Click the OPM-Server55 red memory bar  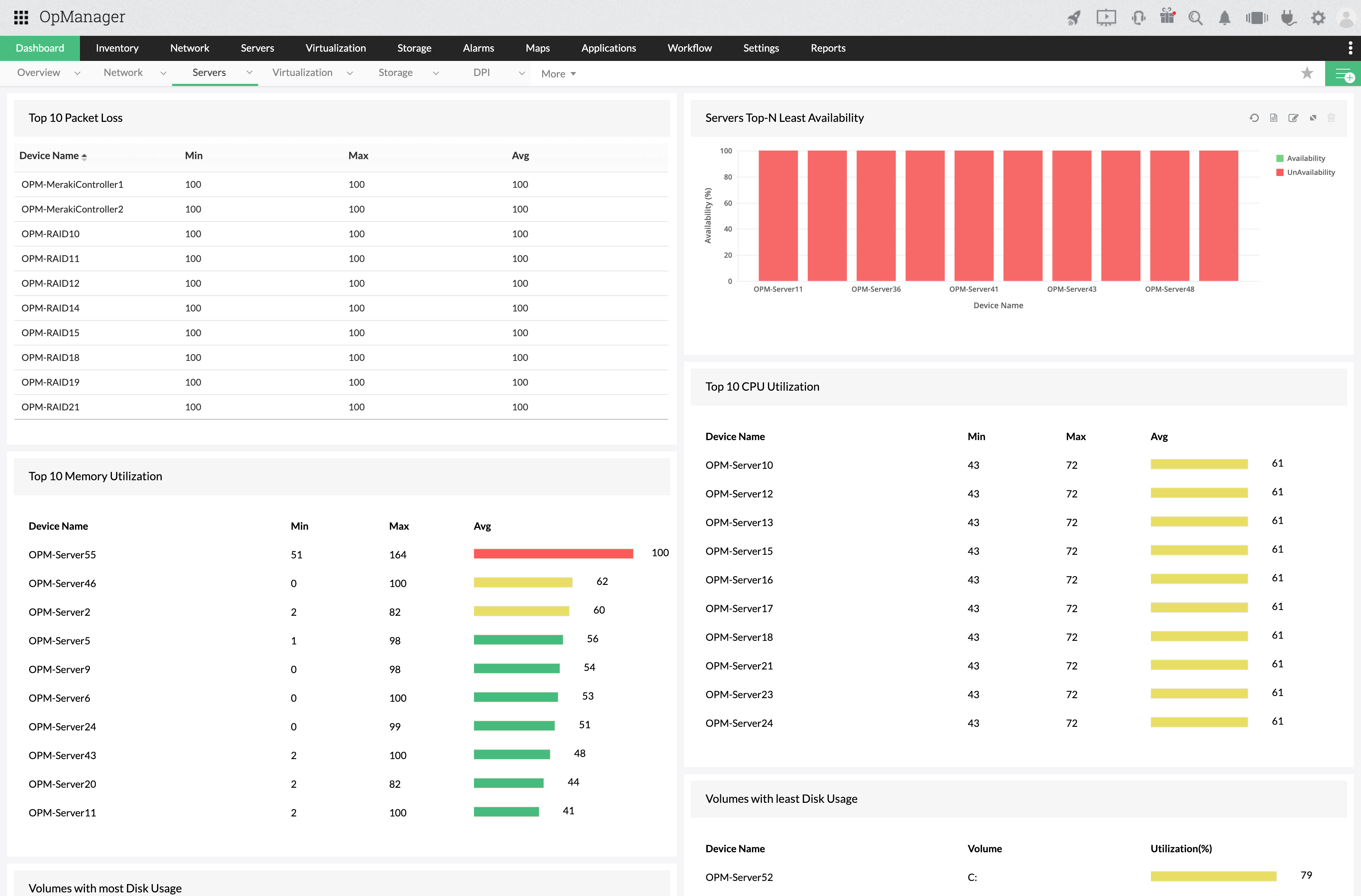553,553
